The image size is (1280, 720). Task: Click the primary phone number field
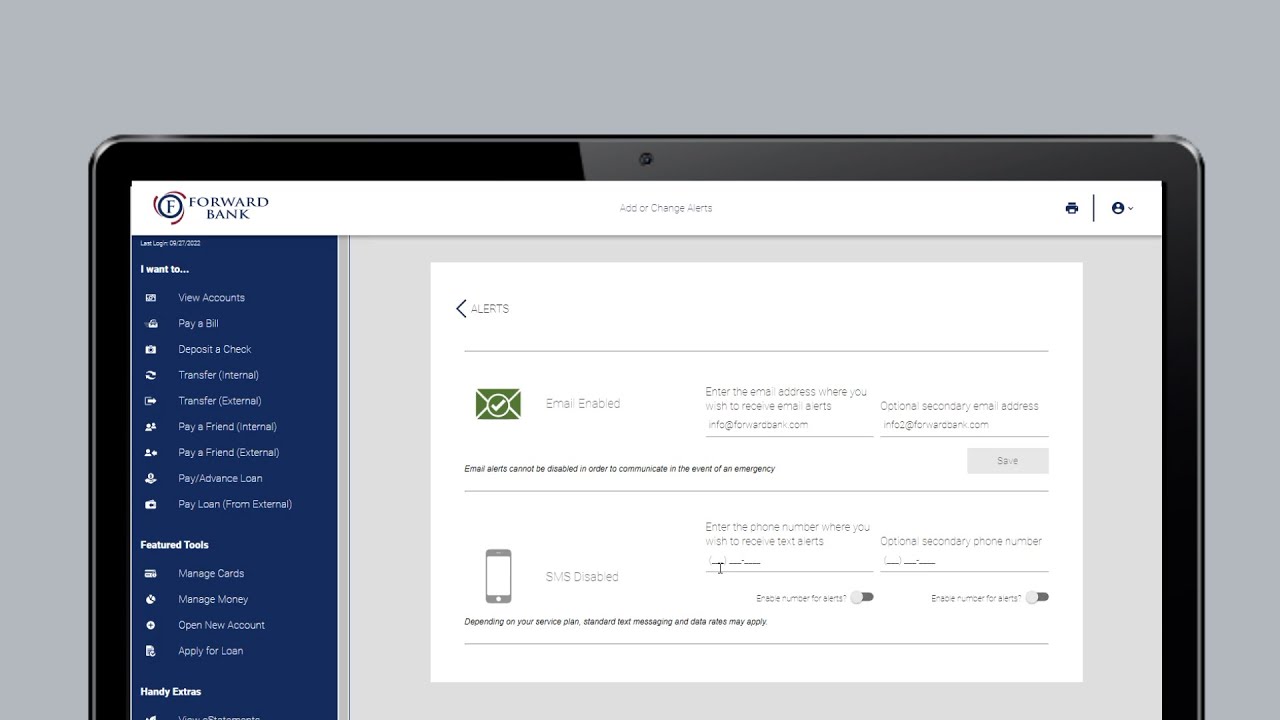tap(789, 561)
